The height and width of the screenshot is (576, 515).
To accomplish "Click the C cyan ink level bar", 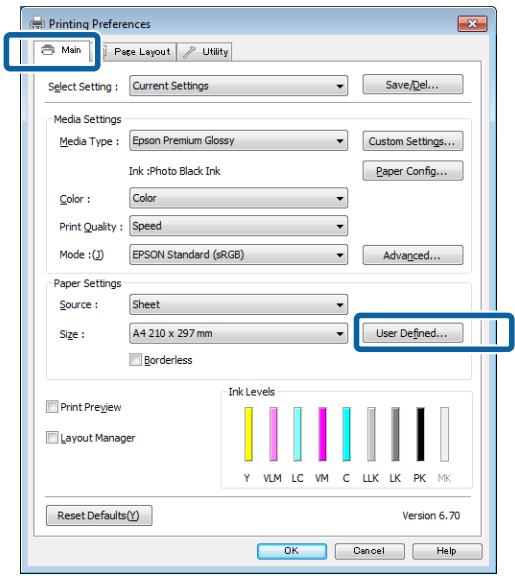I will point(346,434).
